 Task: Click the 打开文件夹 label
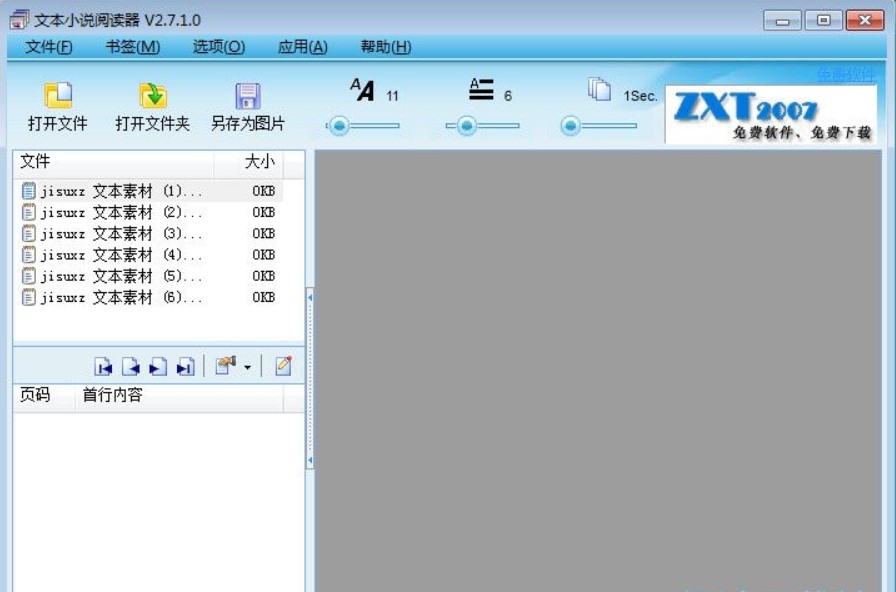153,123
